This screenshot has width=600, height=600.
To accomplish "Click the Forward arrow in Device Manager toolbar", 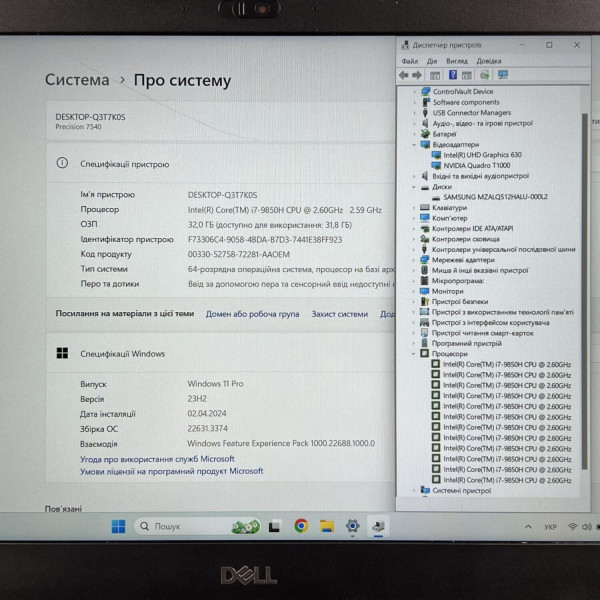I will pyautogui.click(x=417, y=75).
